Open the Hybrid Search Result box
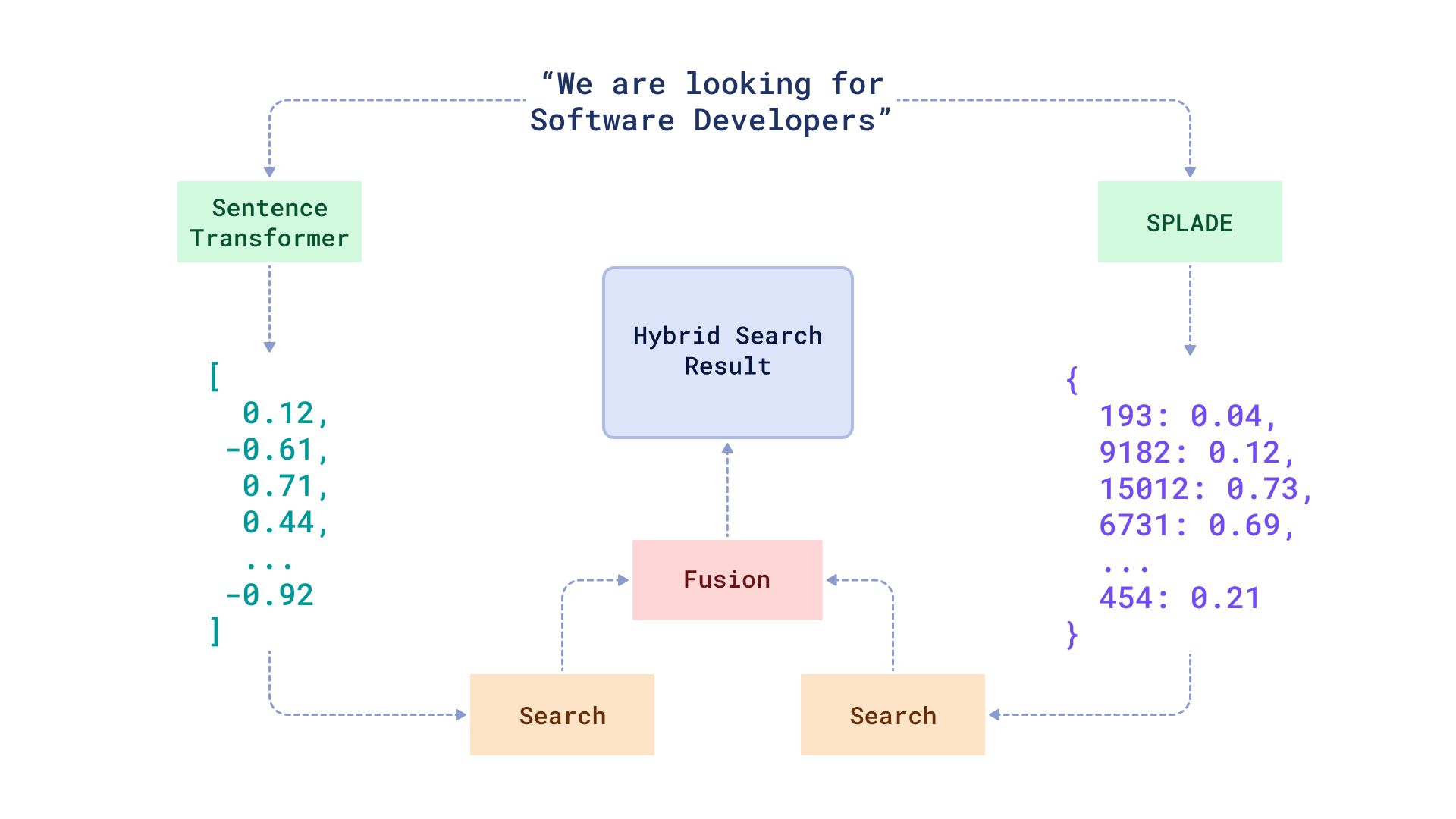Screen dimensions: 1456x819 pyautogui.click(x=726, y=351)
